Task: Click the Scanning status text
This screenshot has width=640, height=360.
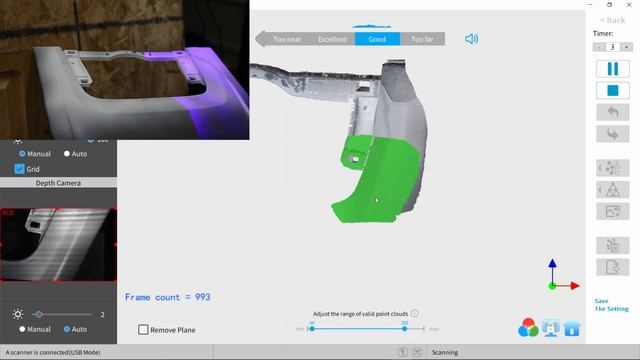Action: [445, 352]
